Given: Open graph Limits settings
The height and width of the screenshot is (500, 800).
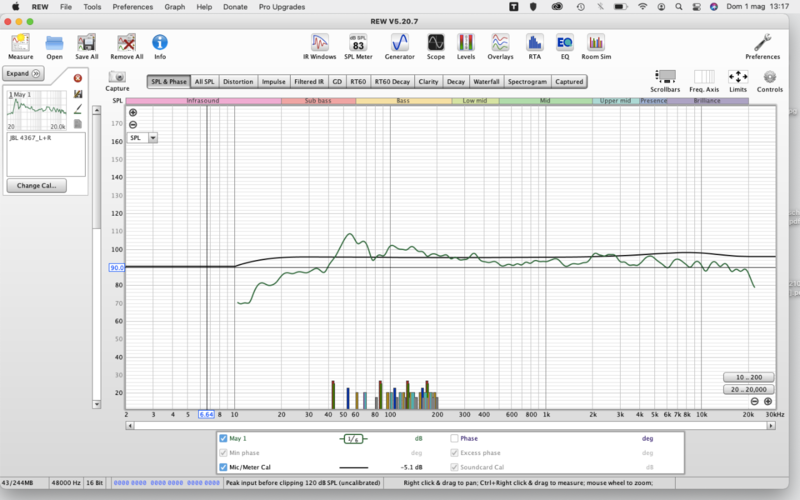Looking at the screenshot, I should tap(738, 79).
